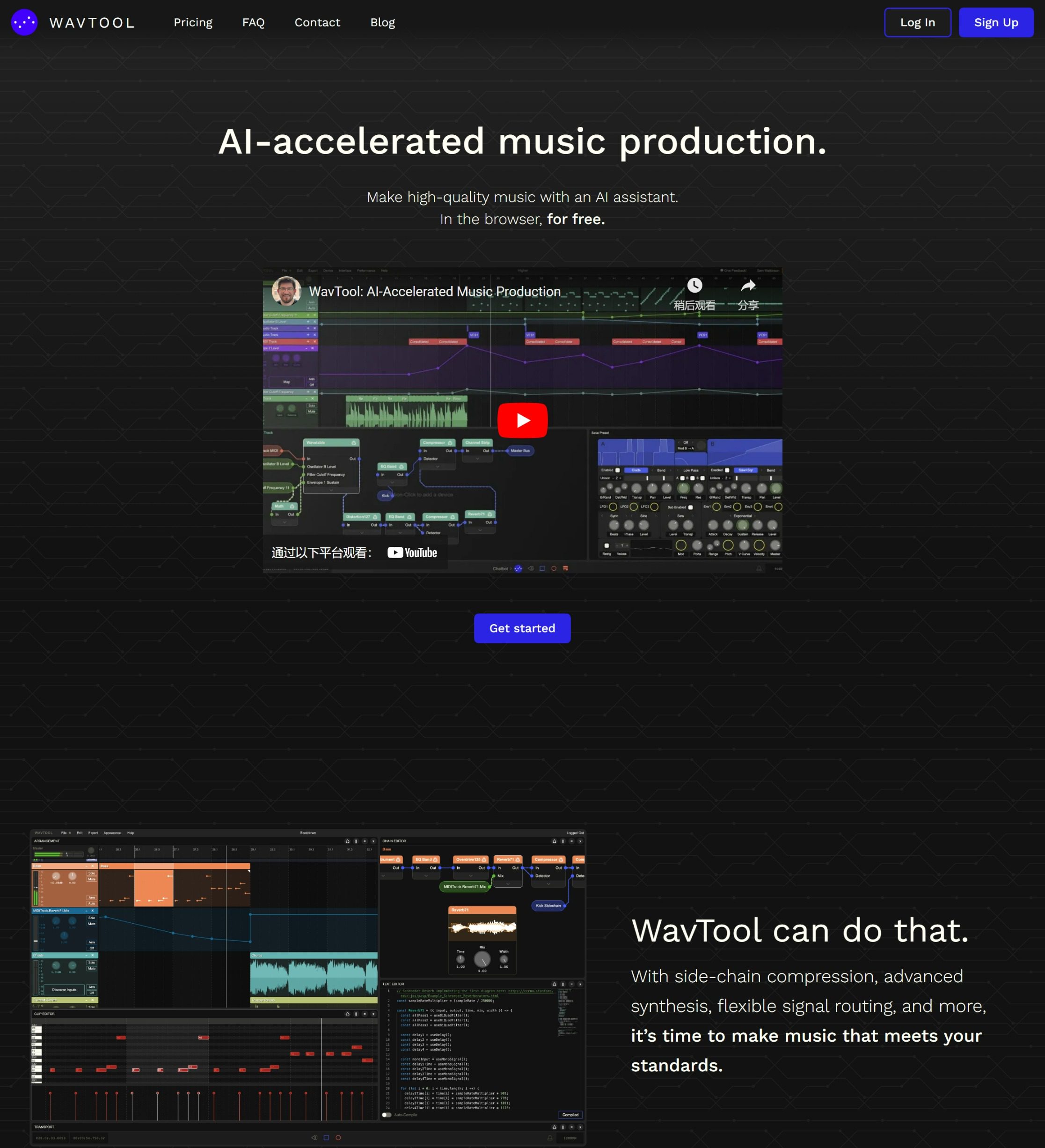The width and height of the screenshot is (1045, 1148).
Task: Click the Watch Later clock icon
Action: 694,285
